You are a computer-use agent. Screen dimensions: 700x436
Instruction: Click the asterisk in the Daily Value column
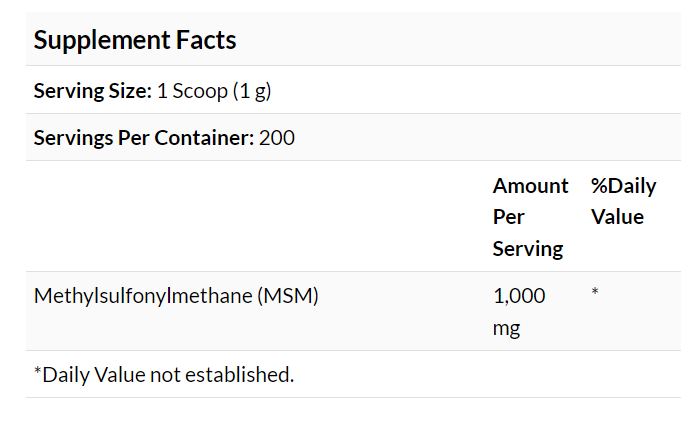pos(595,294)
